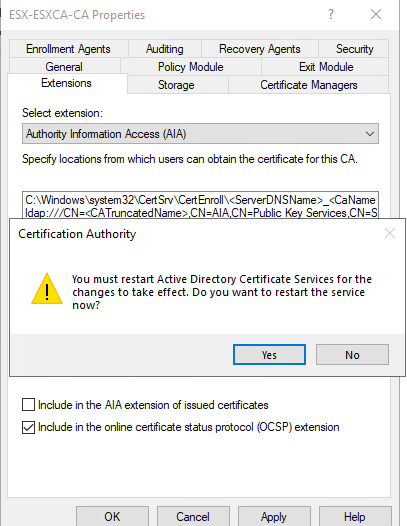Select the CertEnroll file path entry
This screenshot has height=526, width=407.
point(200,200)
